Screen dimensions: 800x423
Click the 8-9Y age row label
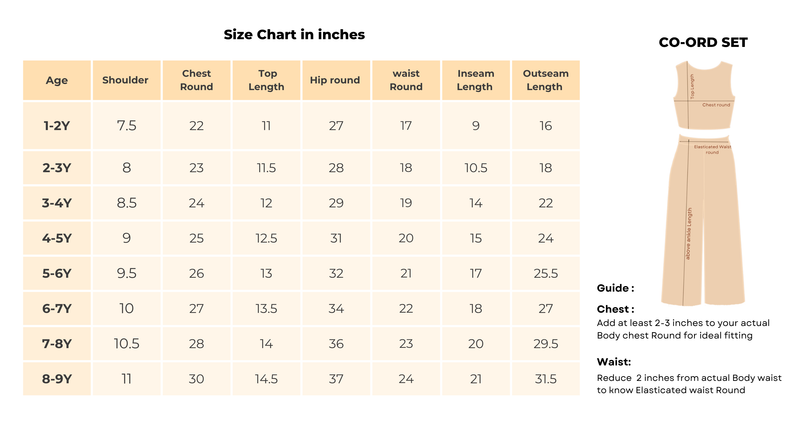(57, 380)
